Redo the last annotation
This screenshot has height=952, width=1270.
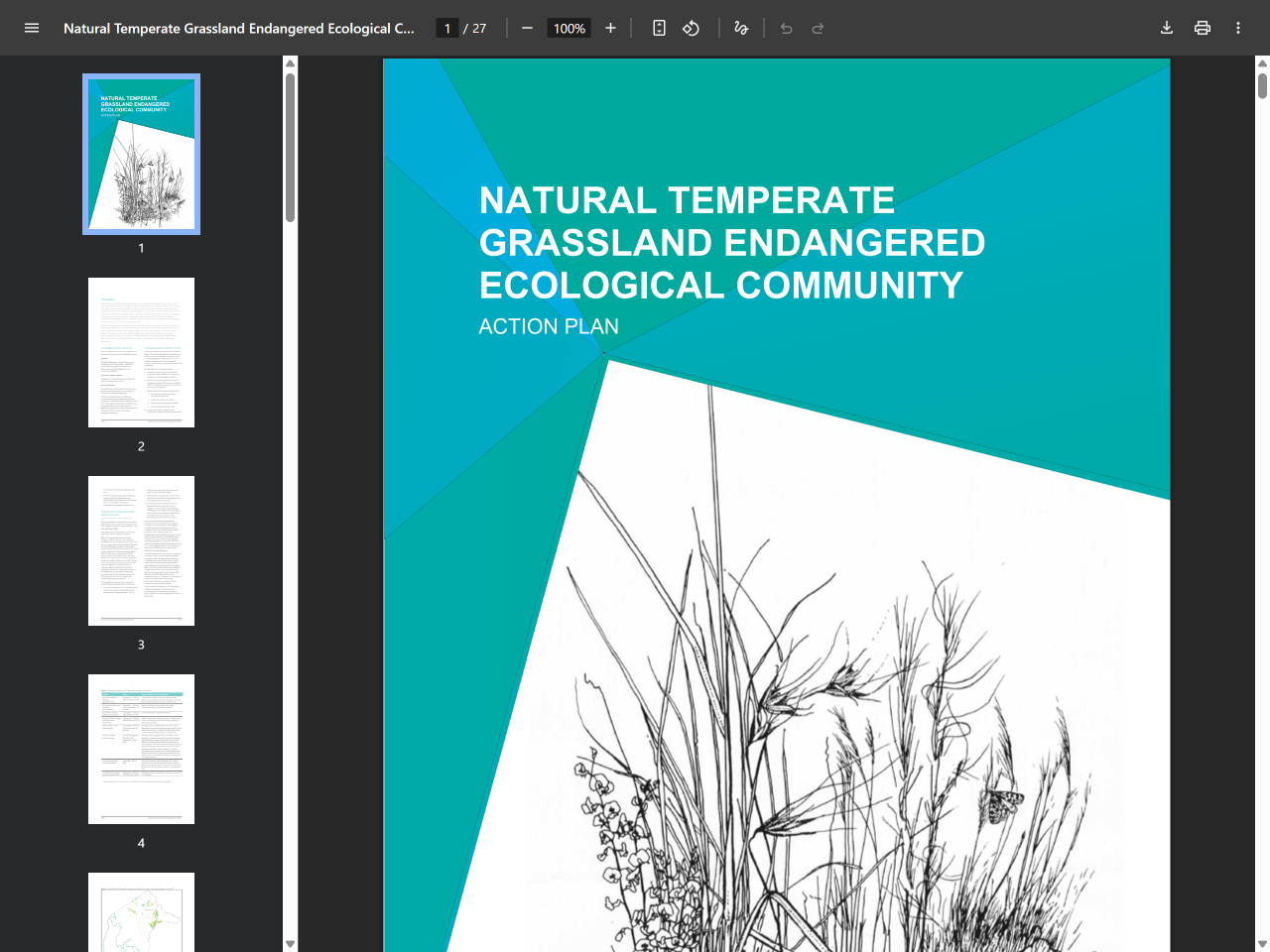[818, 28]
